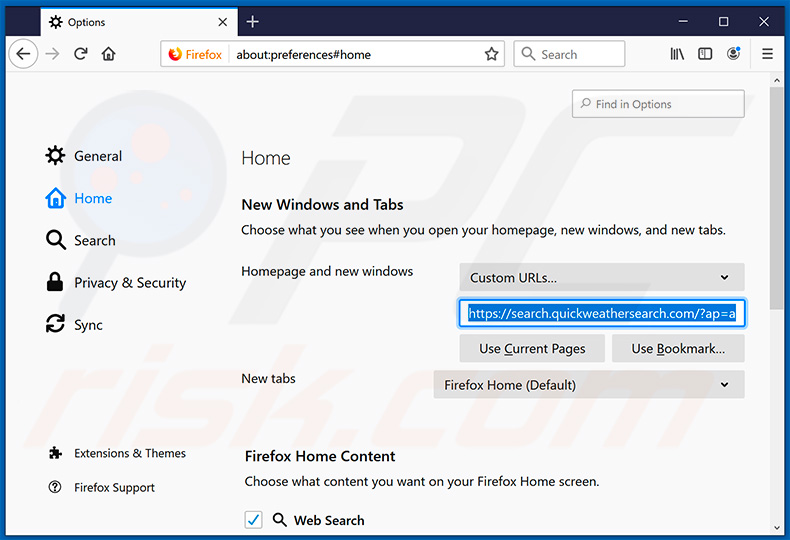Viewport: 790px width, 540px height.
Task: Click the scroll down arrow
Action: click(776, 527)
